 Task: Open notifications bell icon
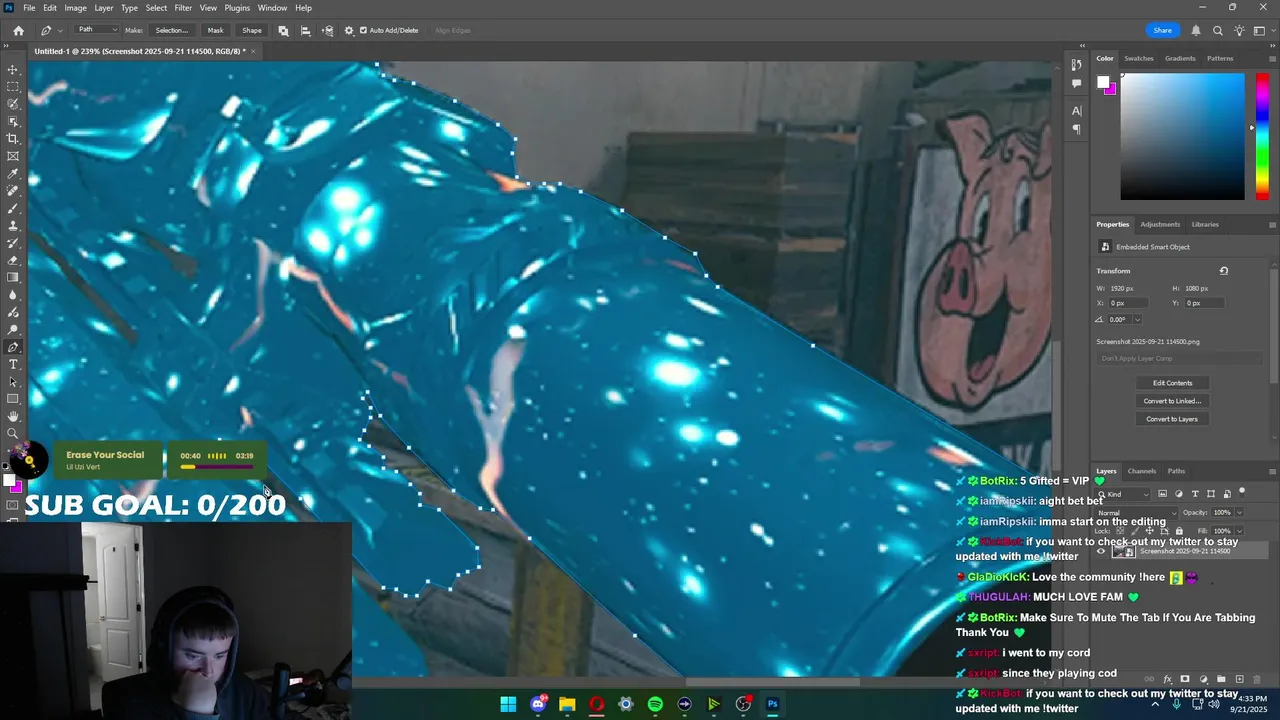tap(1195, 30)
